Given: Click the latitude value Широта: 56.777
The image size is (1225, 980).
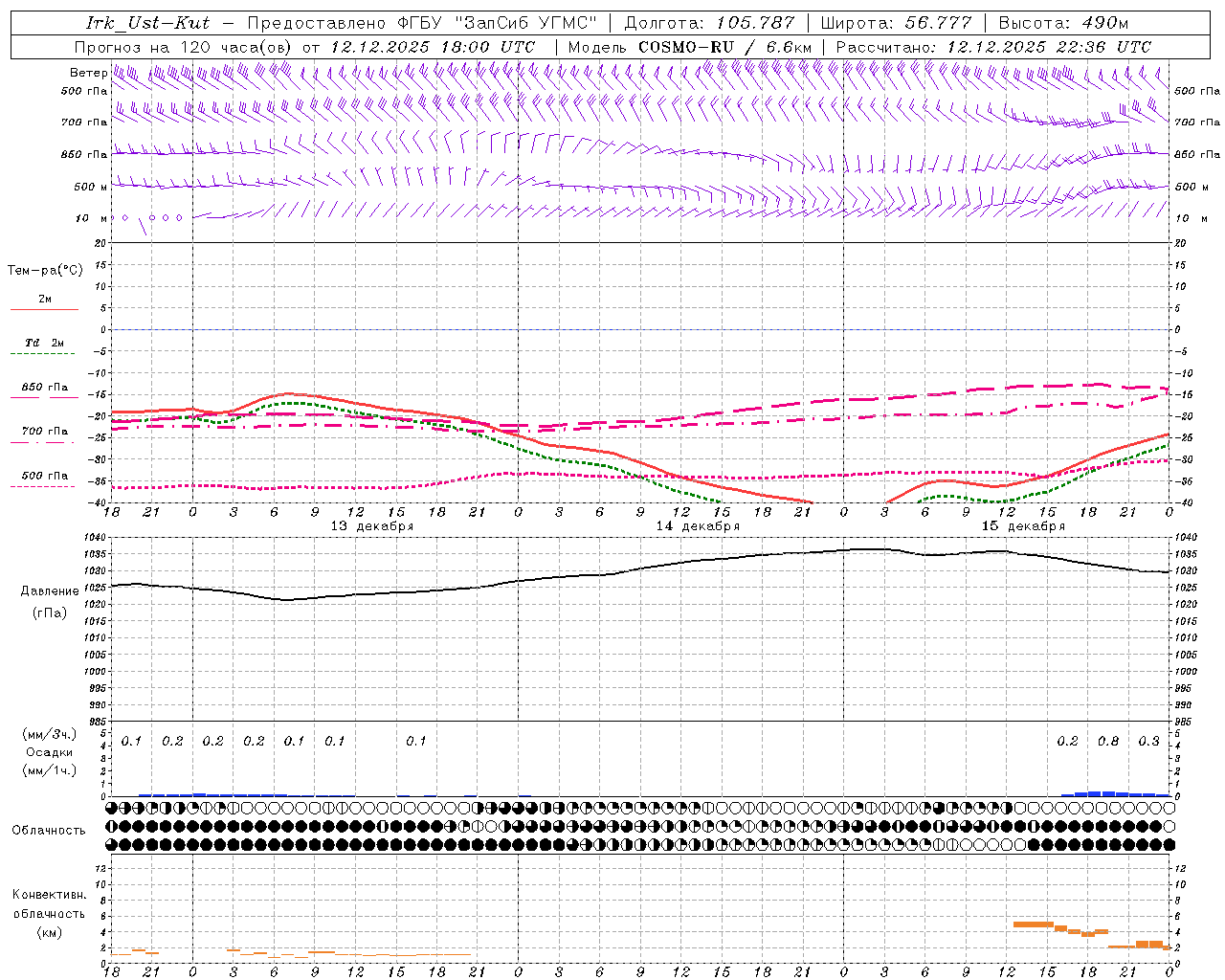Looking at the screenshot, I should click(x=897, y=23).
